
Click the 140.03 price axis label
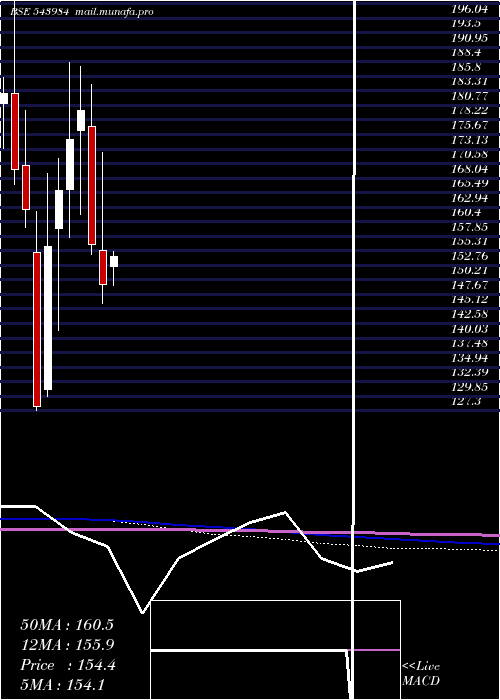469,329
